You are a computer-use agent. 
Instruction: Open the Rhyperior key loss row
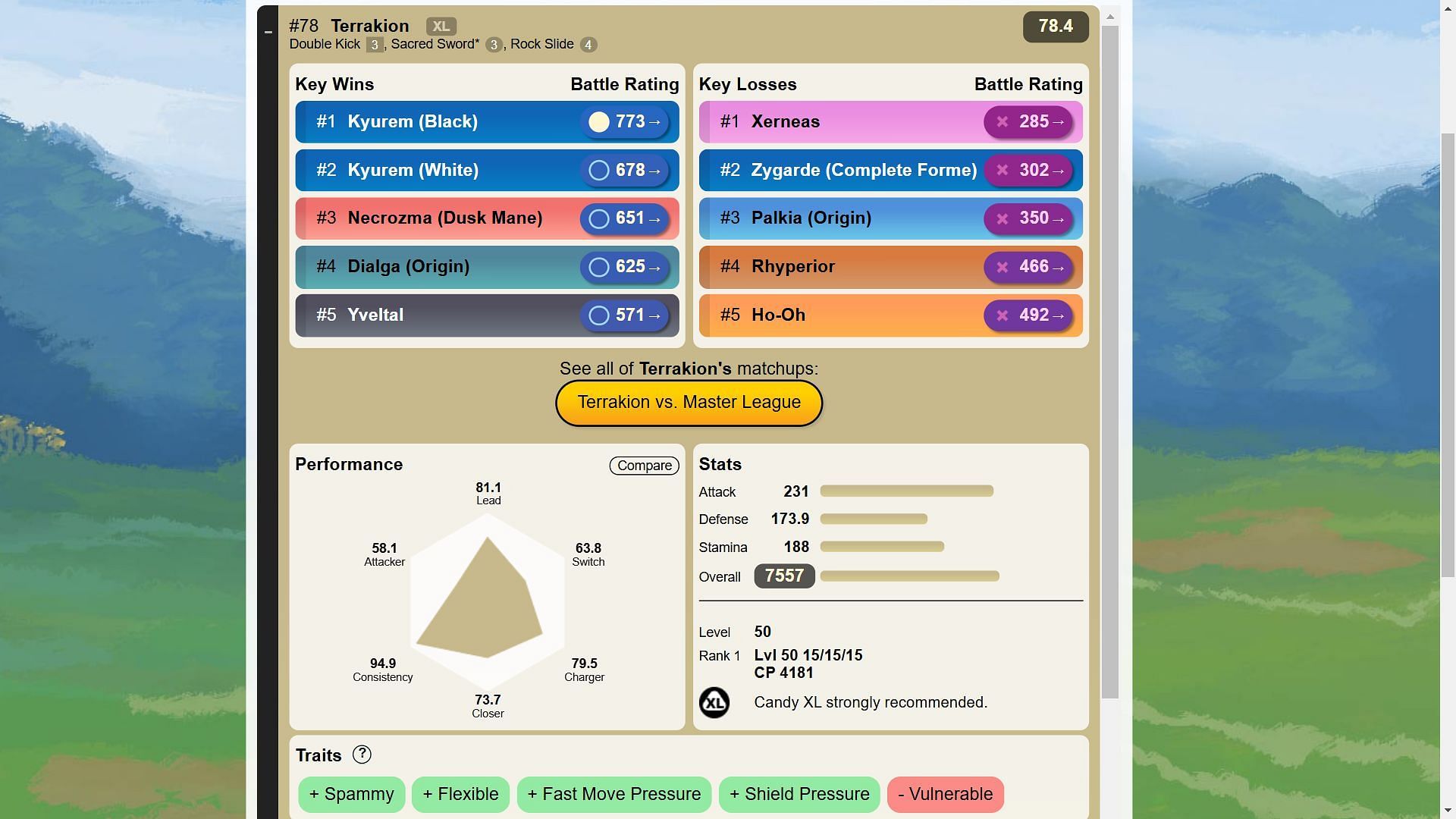click(890, 267)
